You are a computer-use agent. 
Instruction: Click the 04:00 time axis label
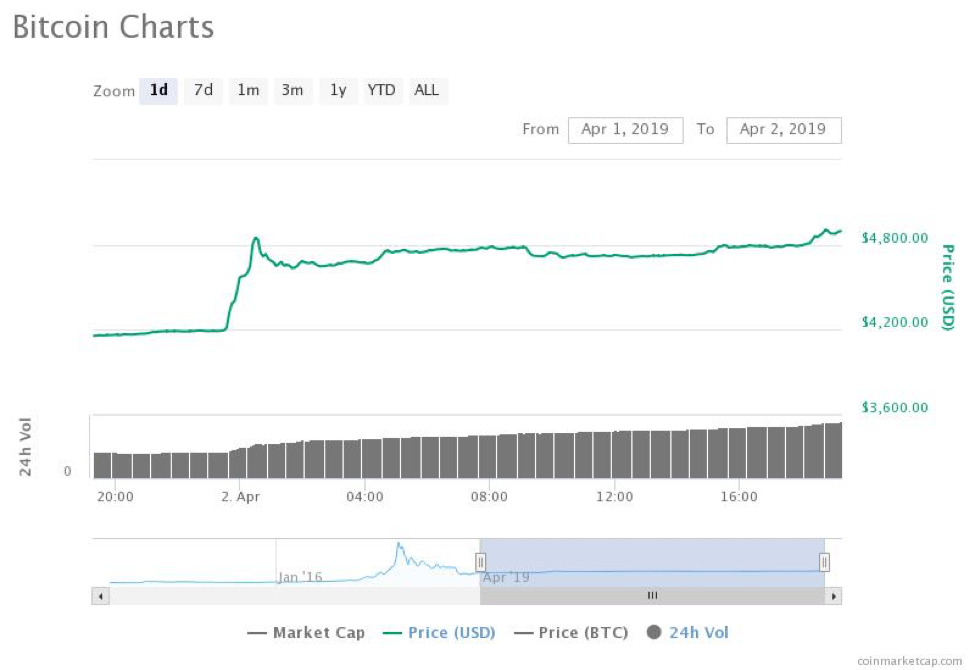(x=365, y=497)
